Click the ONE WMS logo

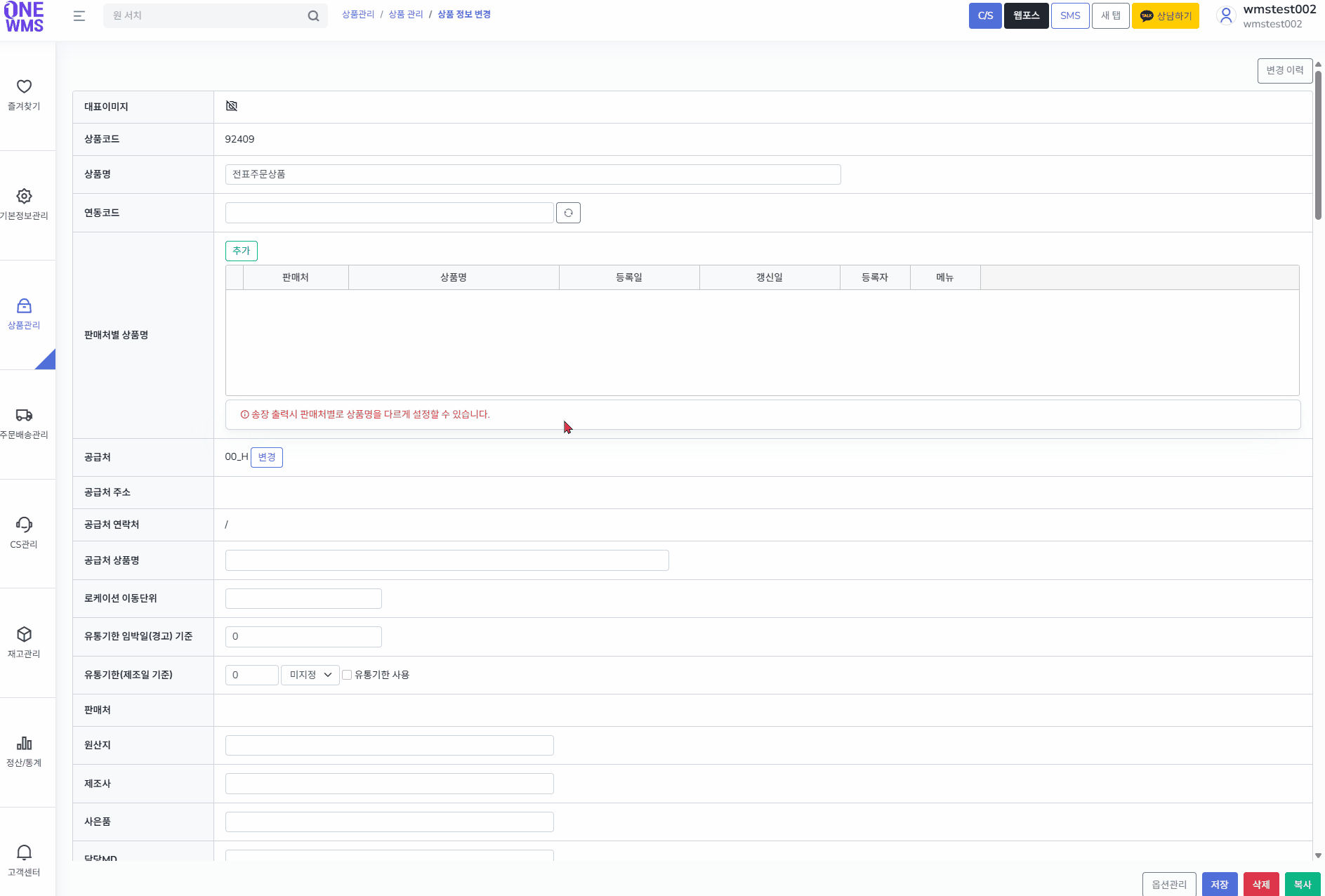point(24,17)
